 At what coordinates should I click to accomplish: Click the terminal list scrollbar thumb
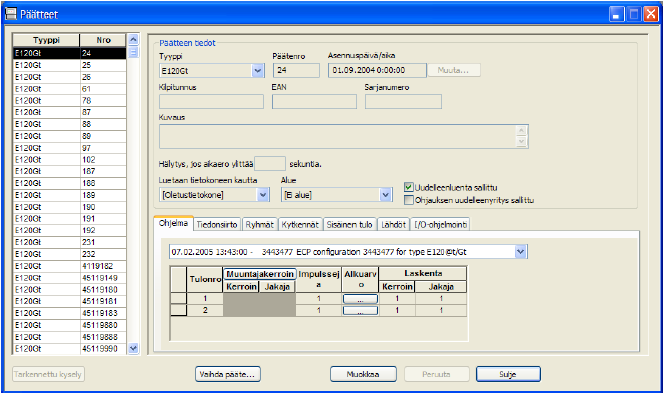(x=133, y=52)
